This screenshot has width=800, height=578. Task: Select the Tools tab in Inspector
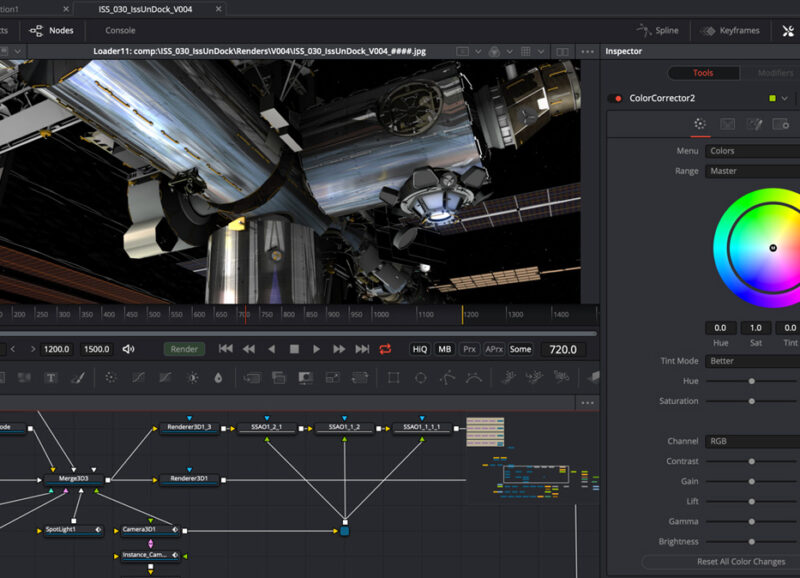[704, 73]
